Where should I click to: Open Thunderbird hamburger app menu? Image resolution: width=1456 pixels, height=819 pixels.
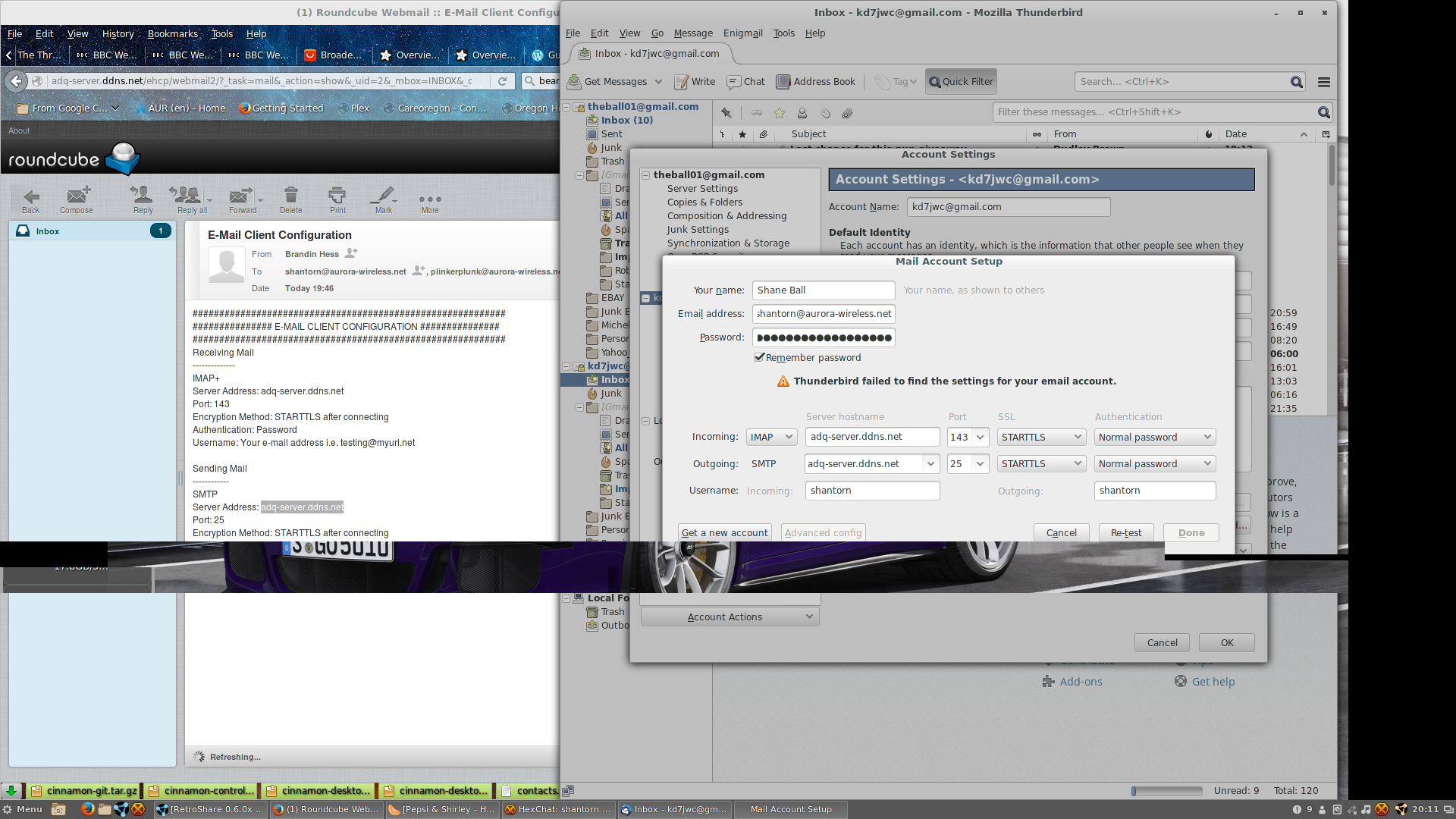click(x=1324, y=82)
